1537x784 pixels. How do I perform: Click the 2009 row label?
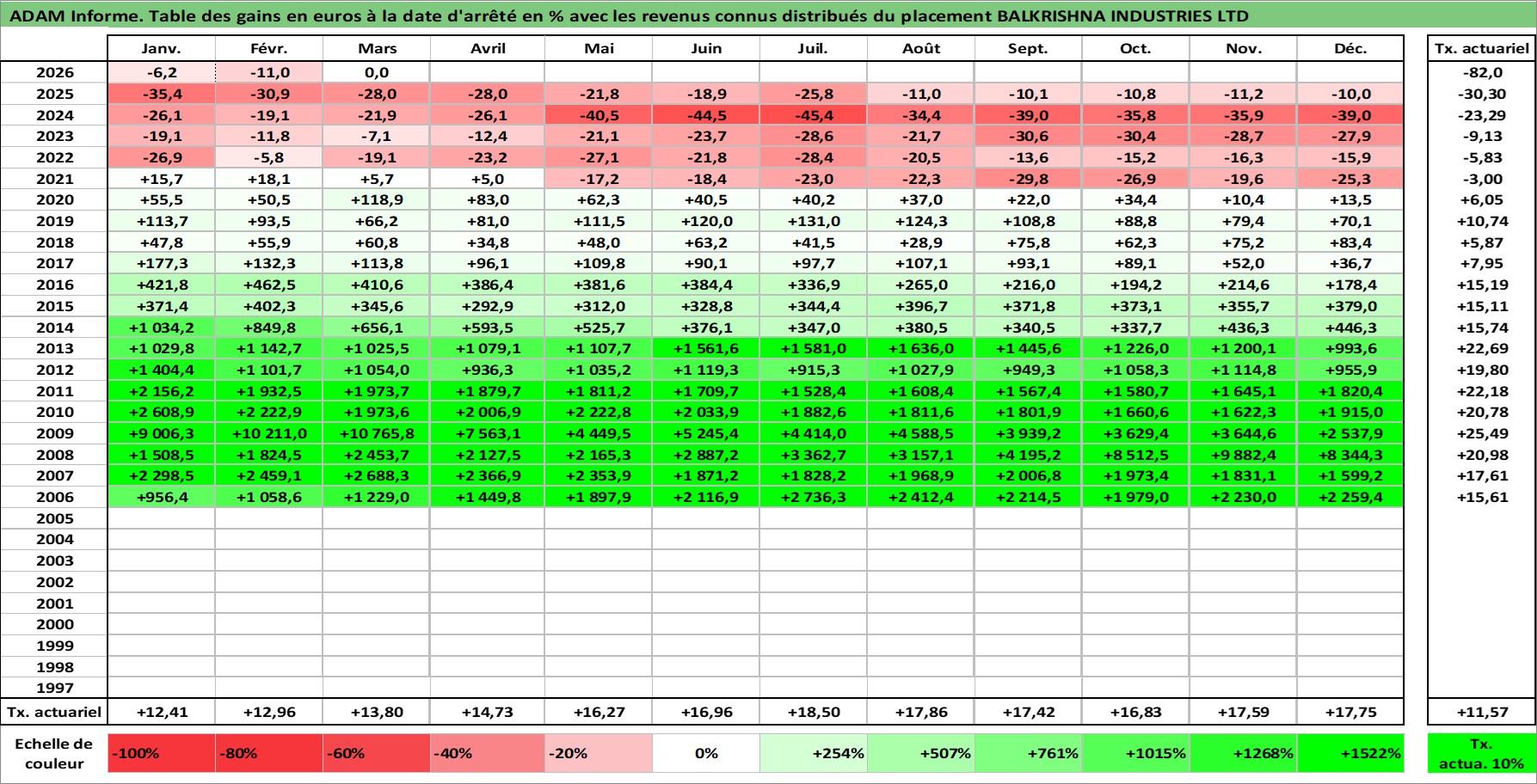coord(54,433)
